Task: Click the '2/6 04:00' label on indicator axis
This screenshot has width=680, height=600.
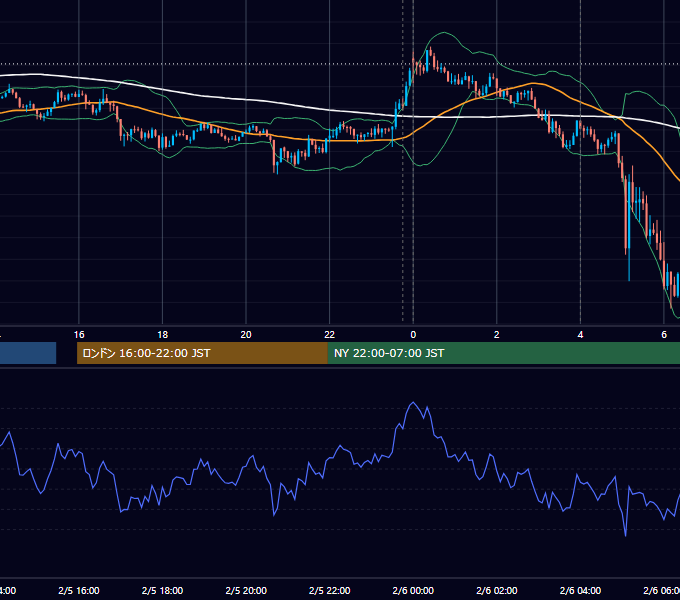Action: coord(580,590)
